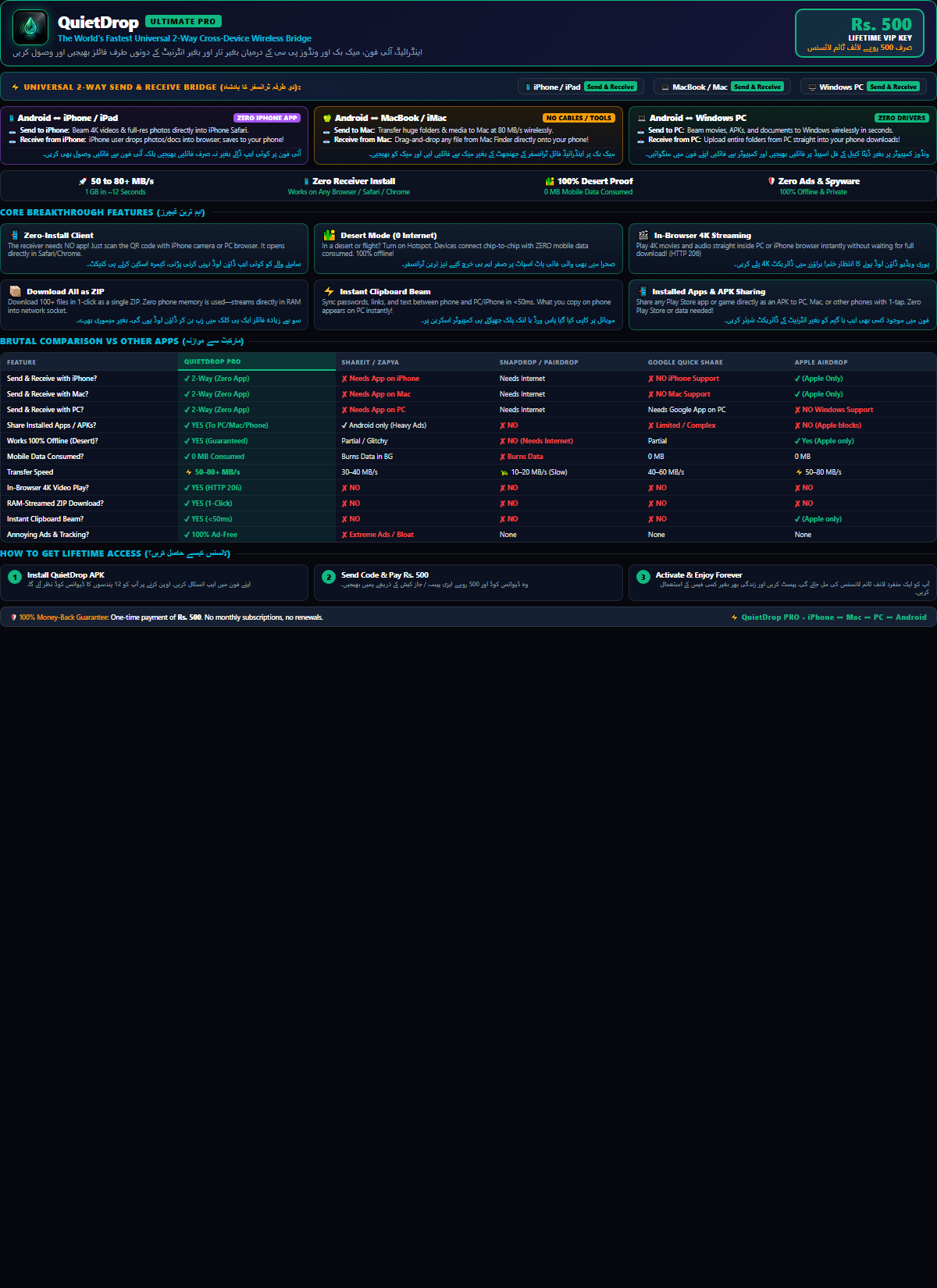
Task: Click the rocket icon next to 50 to 80+ MB/s
Action: pos(83,181)
